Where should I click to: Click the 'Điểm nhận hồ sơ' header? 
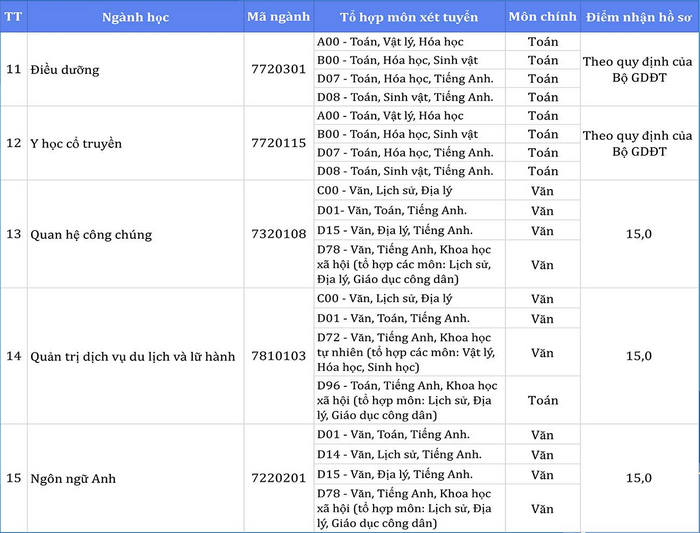(639, 17)
